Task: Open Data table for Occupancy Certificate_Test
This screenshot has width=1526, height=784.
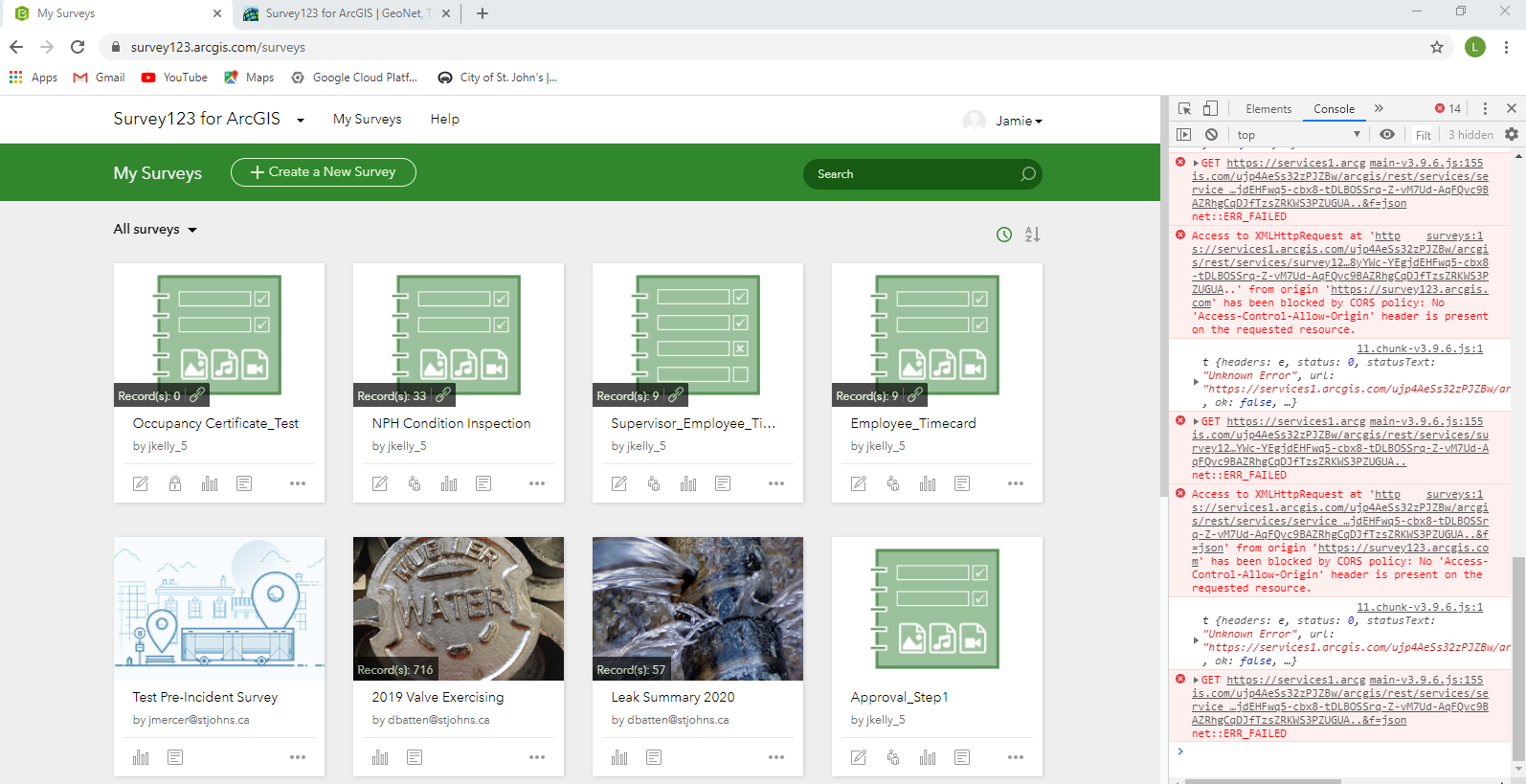Action: click(244, 483)
